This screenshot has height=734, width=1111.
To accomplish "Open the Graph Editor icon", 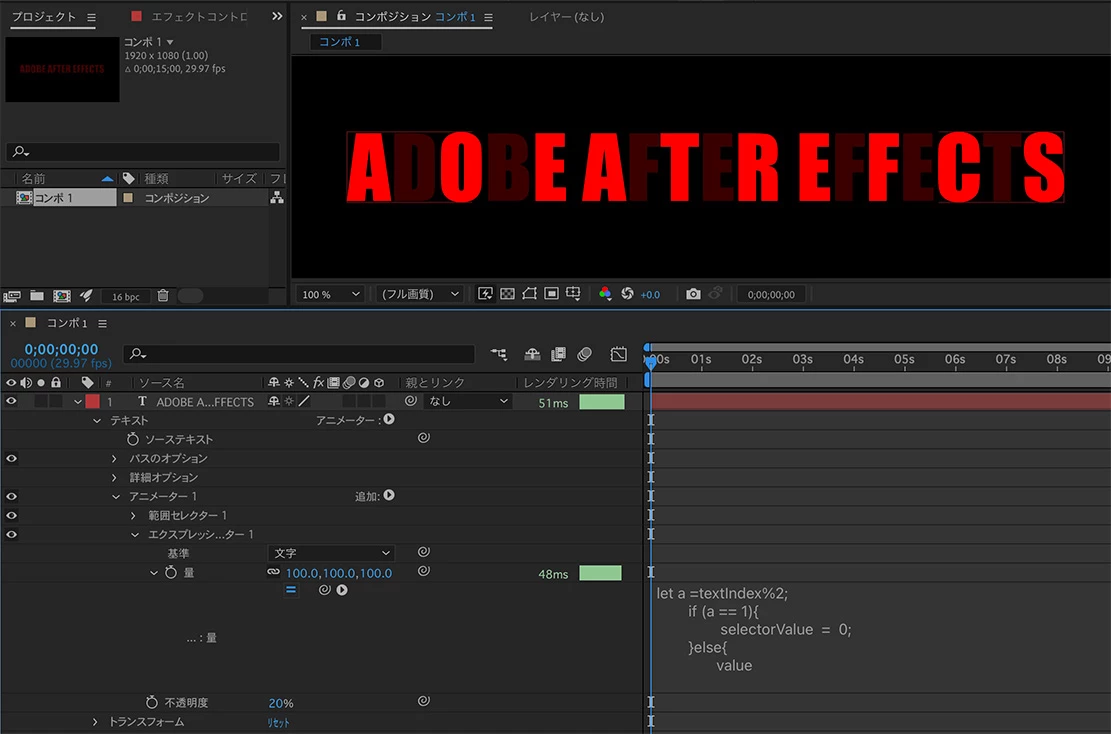I will (619, 354).
